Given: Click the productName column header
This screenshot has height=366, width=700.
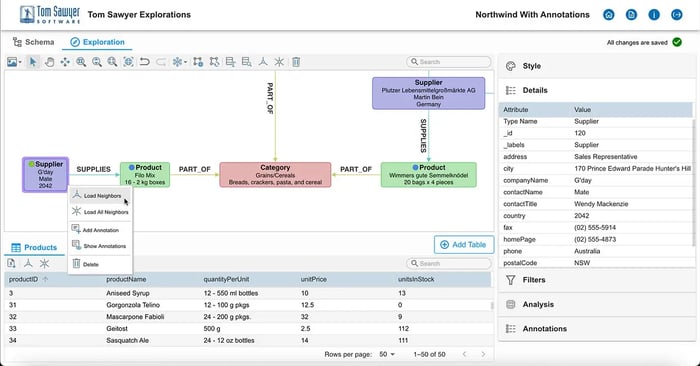Looking at the screenshot, I should 126,279.
